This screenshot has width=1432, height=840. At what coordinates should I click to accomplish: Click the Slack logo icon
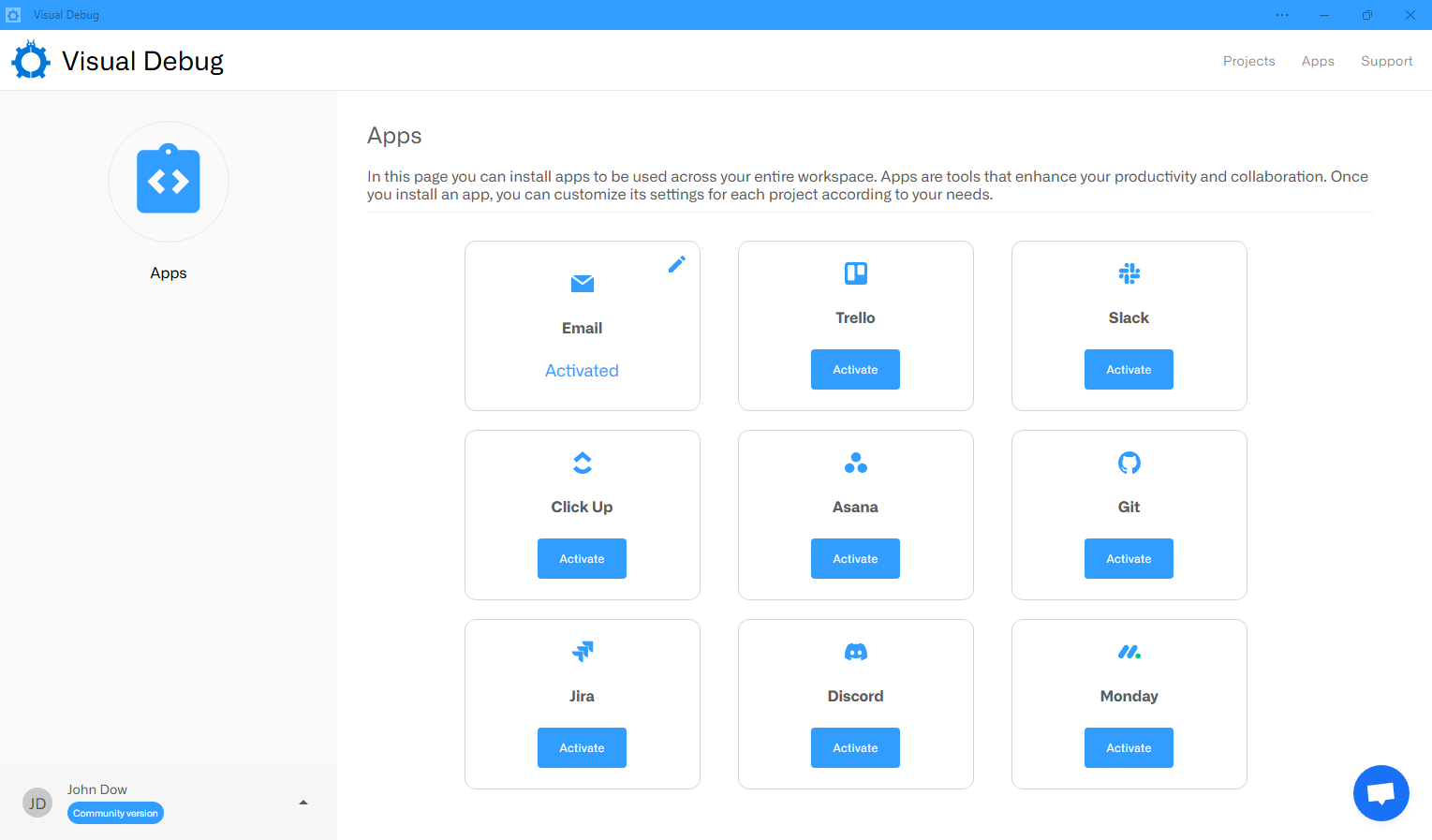point(1129,273)
